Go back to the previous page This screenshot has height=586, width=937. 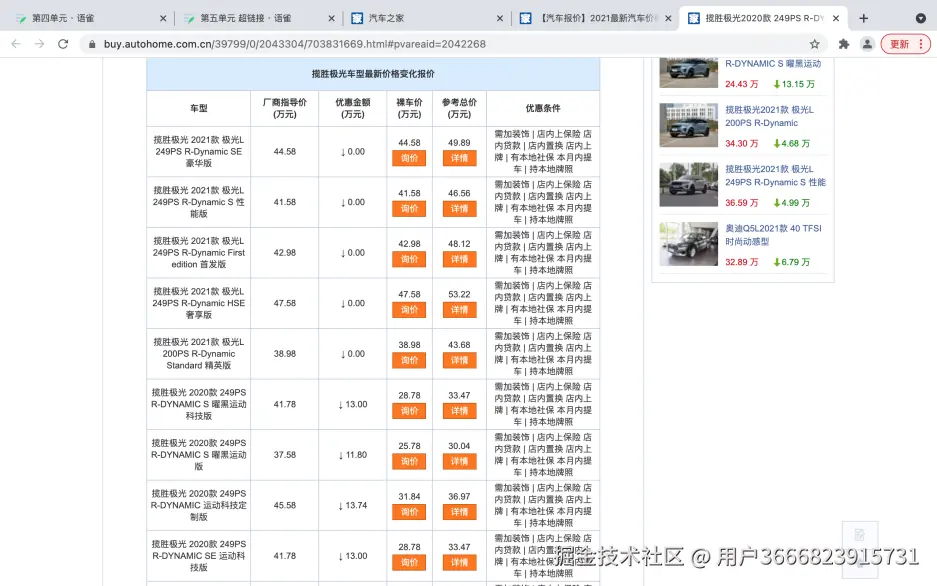(x=16, y=44)
